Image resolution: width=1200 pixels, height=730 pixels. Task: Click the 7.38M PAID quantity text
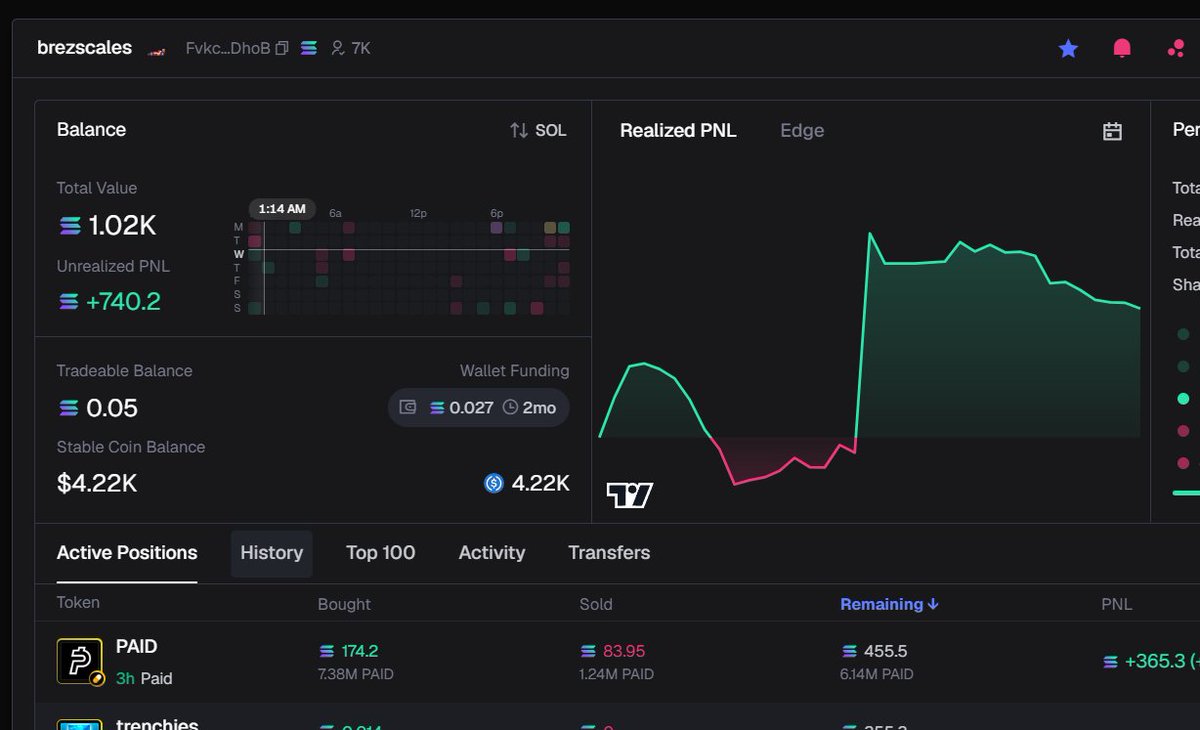coord(356,674)
